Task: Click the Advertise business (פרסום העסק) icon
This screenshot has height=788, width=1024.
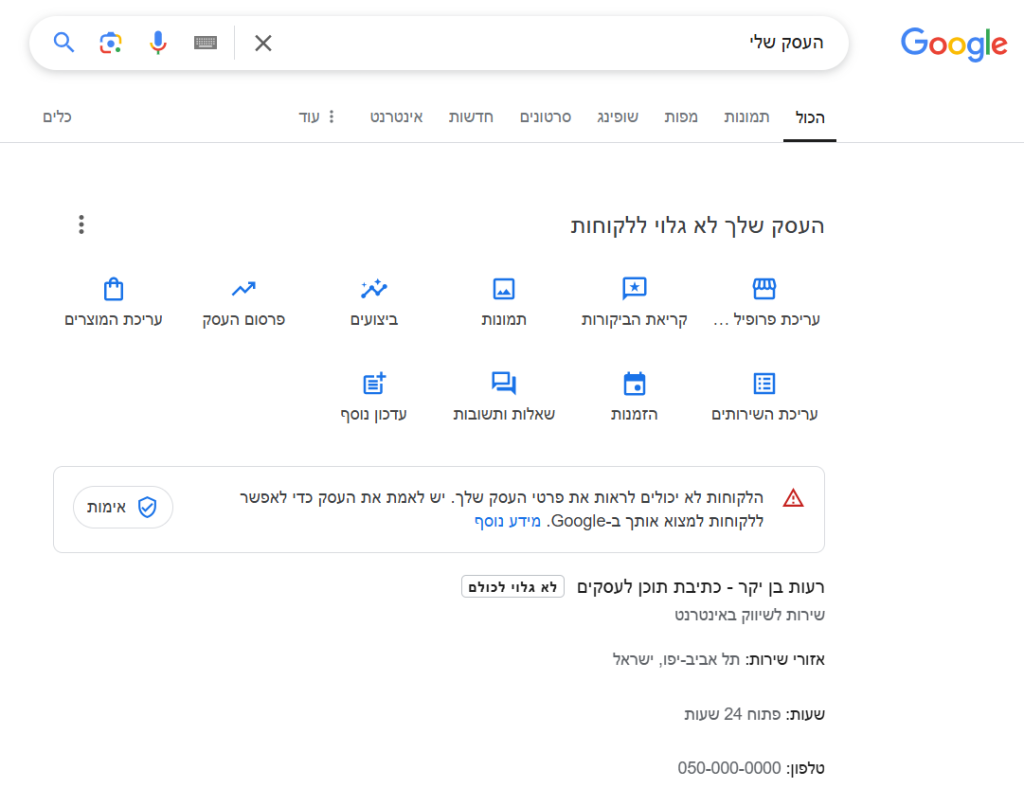Action: [x=243, y=290]
